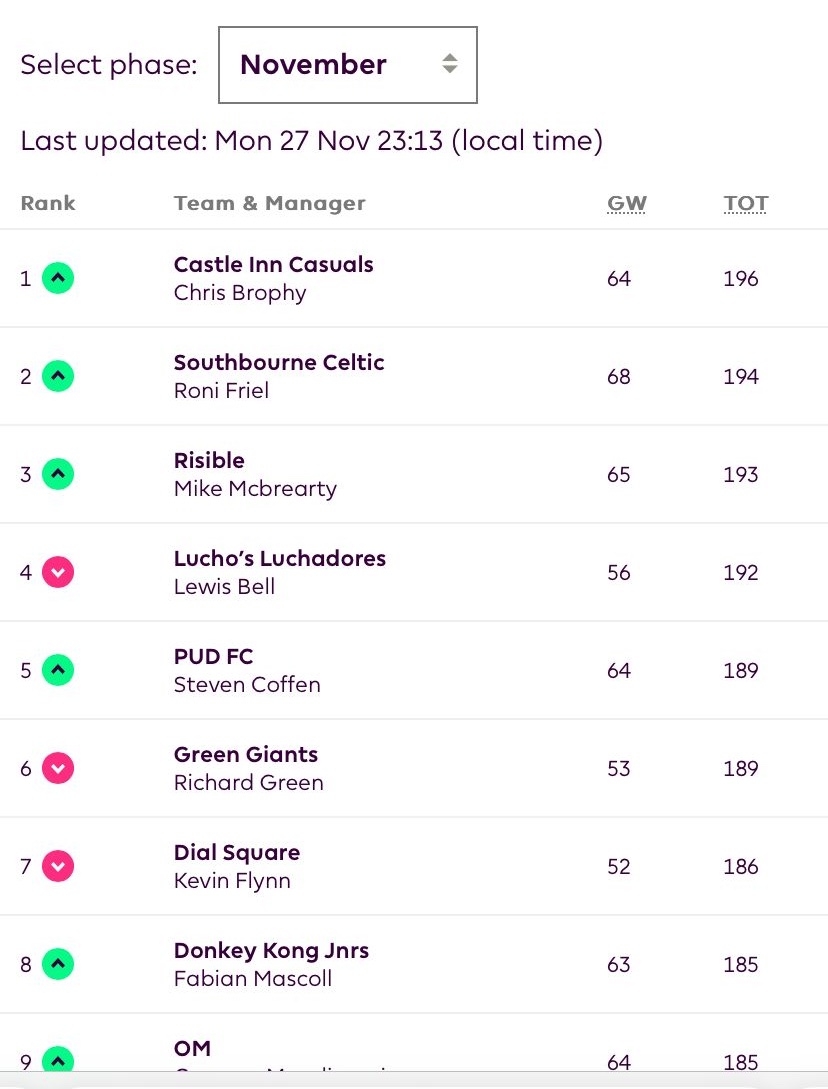The image size is (828, 1089).
Task: Click green up arrow next to Risible
Action: [x=59, y=475]
